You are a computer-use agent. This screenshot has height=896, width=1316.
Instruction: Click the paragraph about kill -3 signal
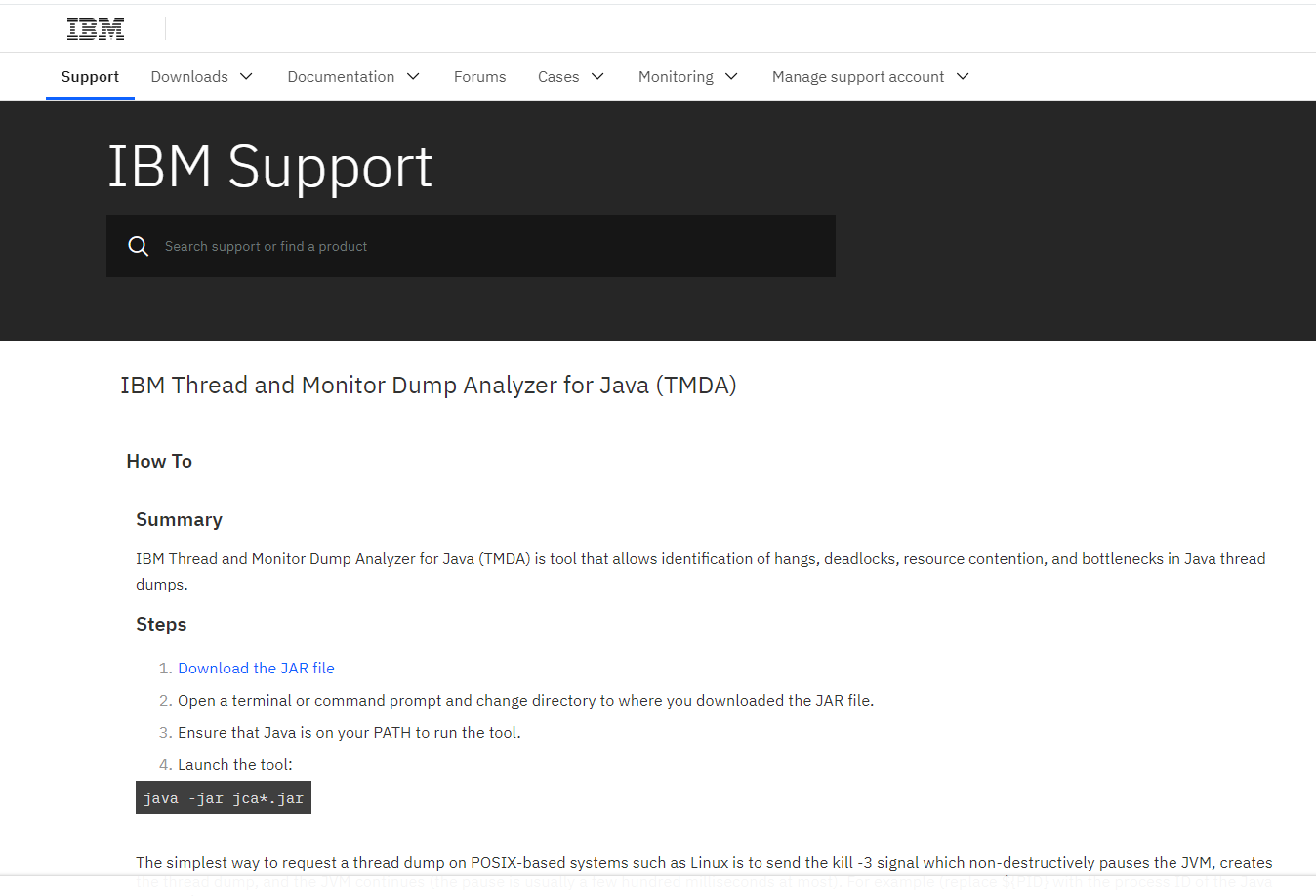click(x=704, y=872)
